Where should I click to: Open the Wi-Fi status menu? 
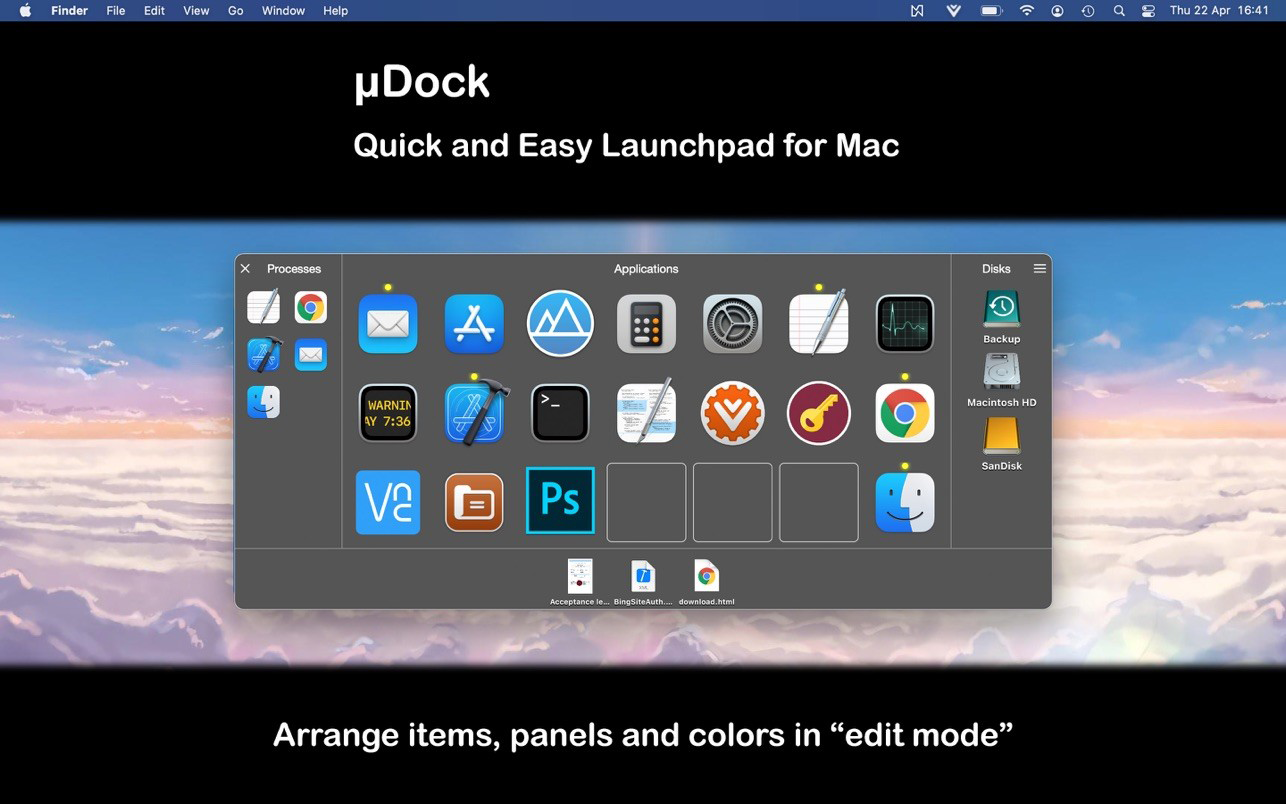coord(1026,11)
